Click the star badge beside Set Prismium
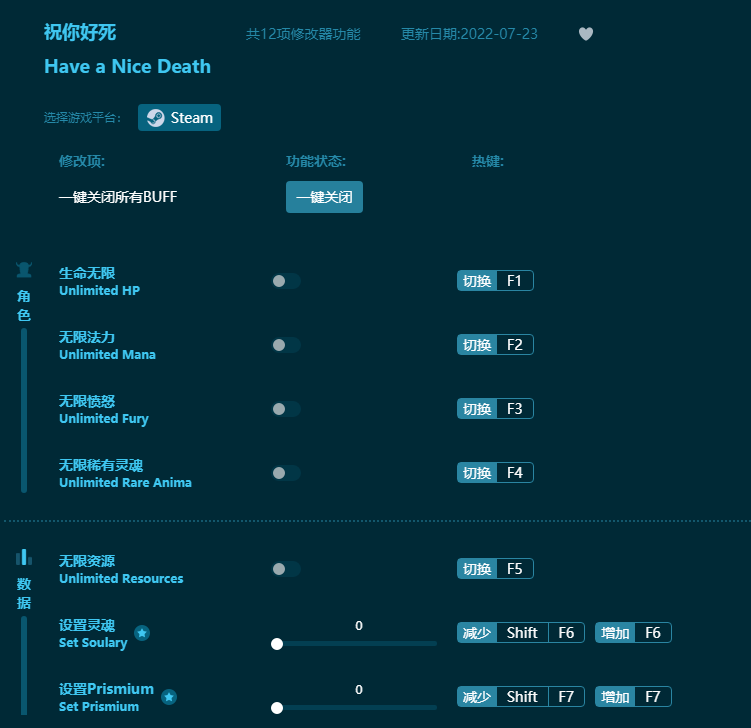 (169, 697)
